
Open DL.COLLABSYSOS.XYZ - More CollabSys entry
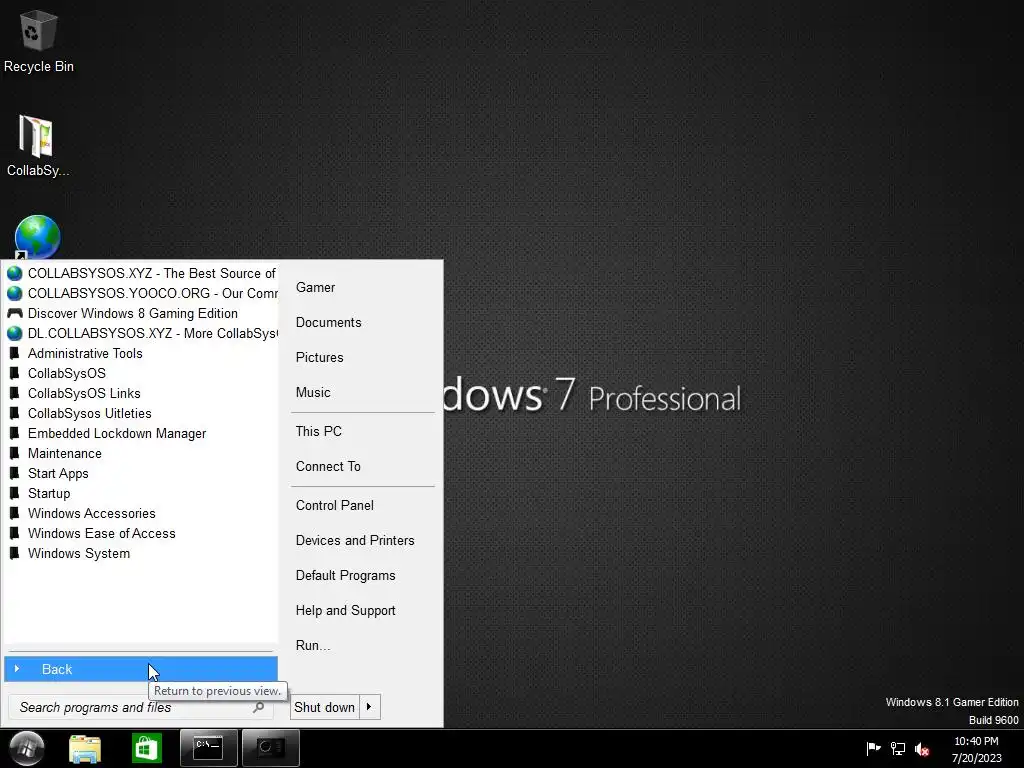[x=141, y=333]
